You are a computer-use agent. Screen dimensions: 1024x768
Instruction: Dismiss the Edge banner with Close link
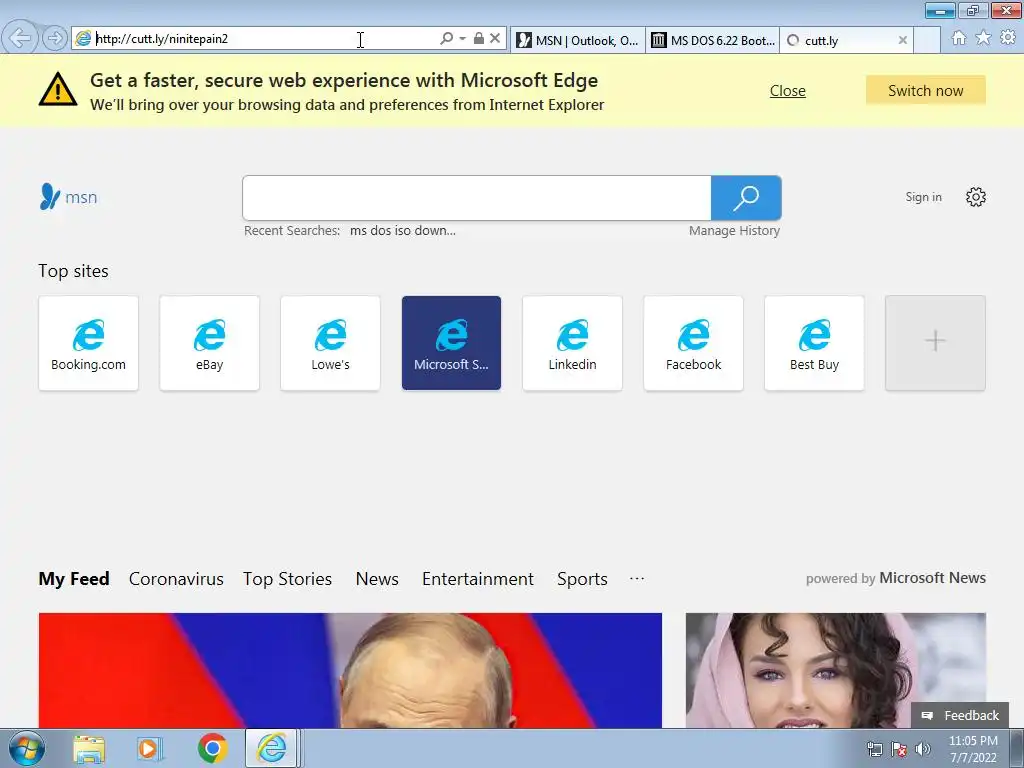[x=788, y=91]
